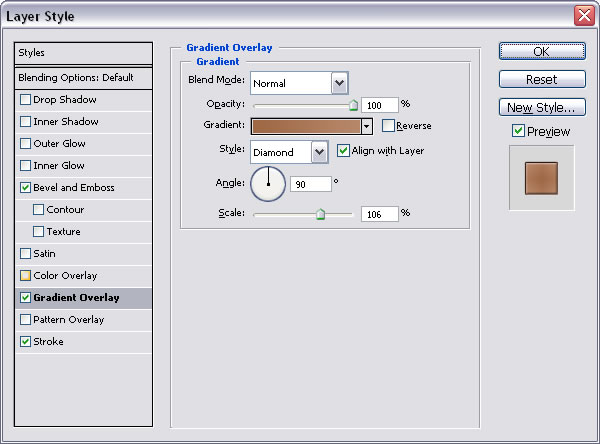
Task: Disable the Preview checkbox
Action: click(518, 131)
